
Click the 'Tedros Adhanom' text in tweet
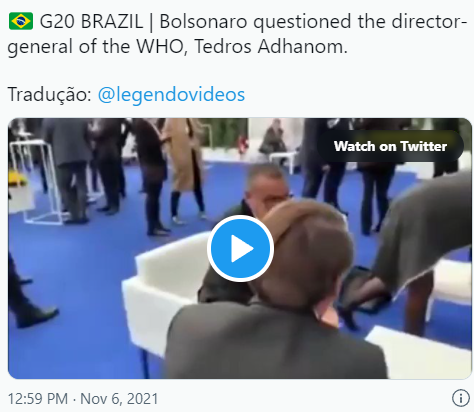pyautogui.click(x=271, y=46)
